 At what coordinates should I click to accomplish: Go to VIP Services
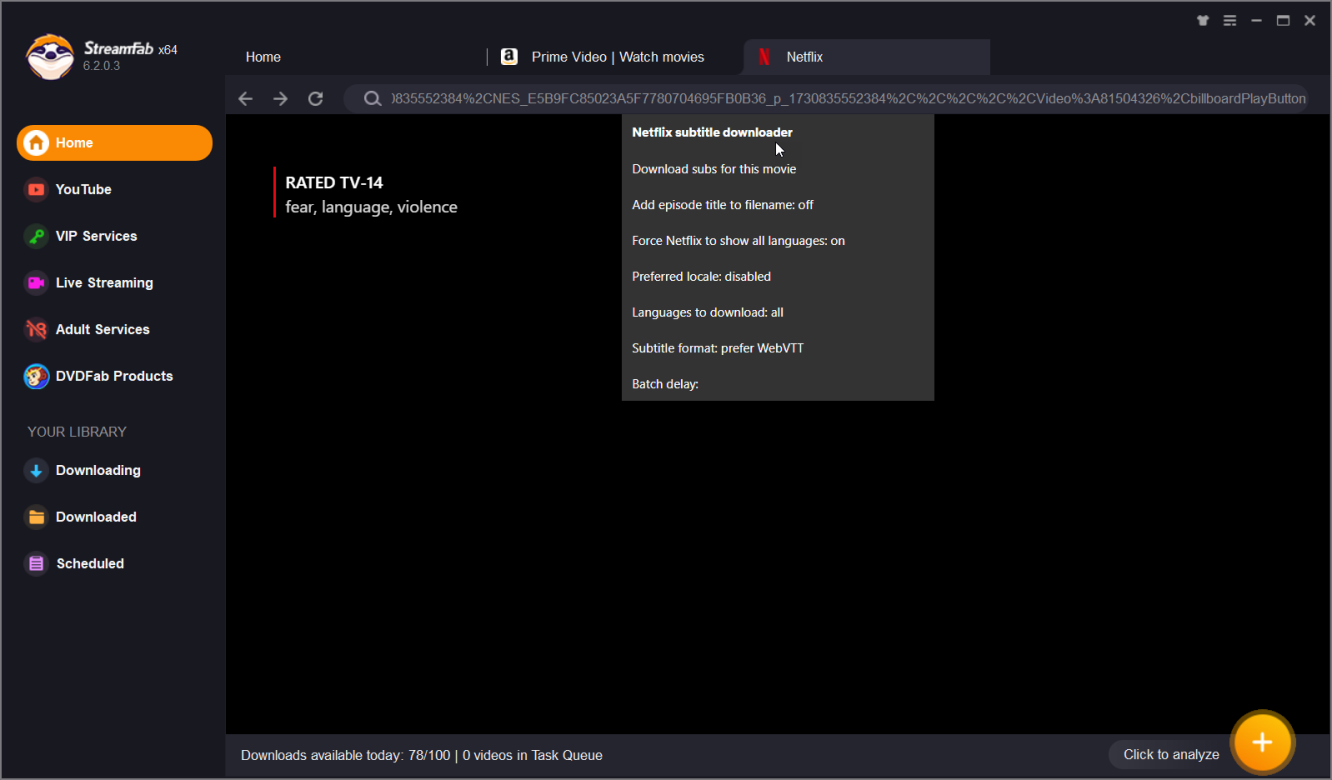(x=96, y=236)
